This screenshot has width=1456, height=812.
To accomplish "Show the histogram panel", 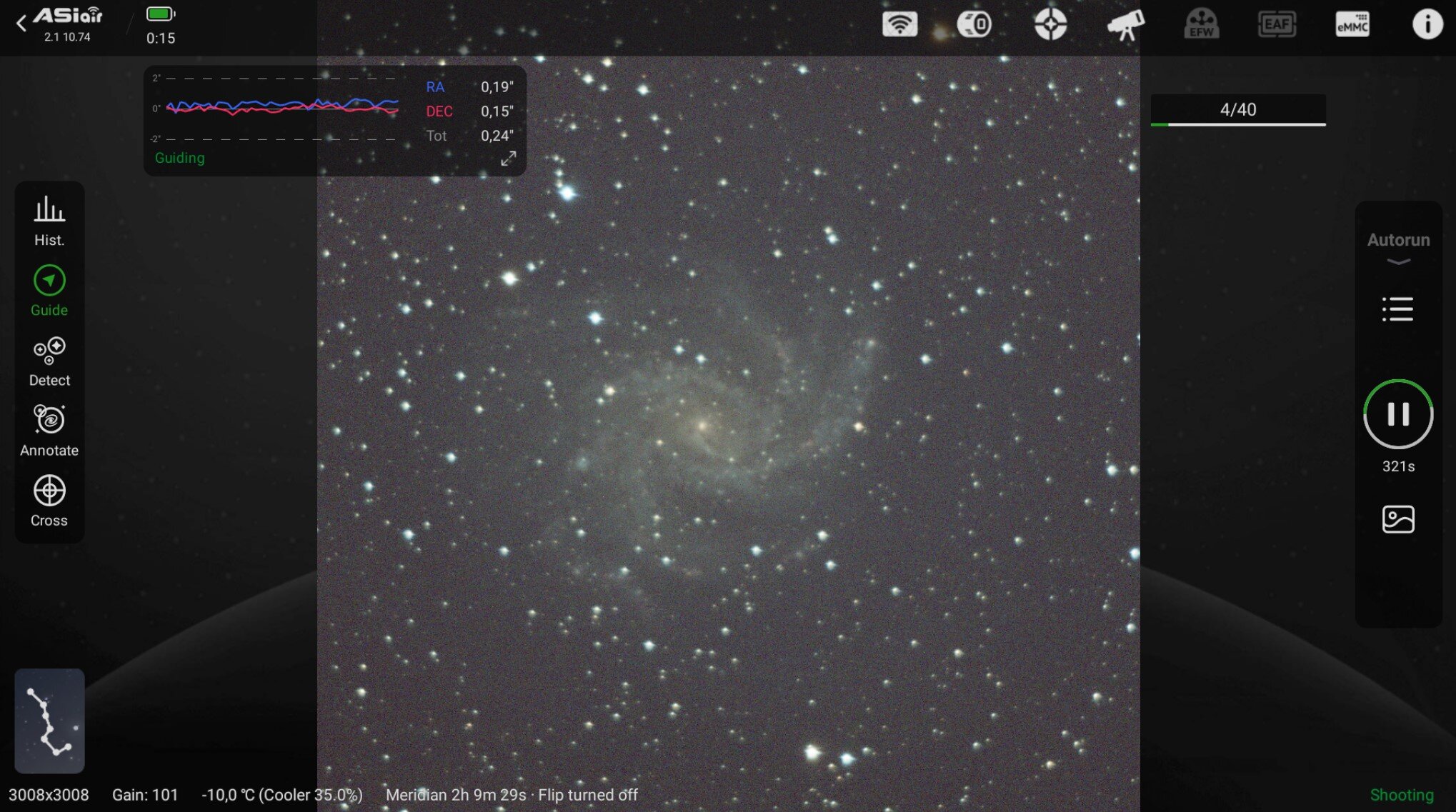I will 49,221.
